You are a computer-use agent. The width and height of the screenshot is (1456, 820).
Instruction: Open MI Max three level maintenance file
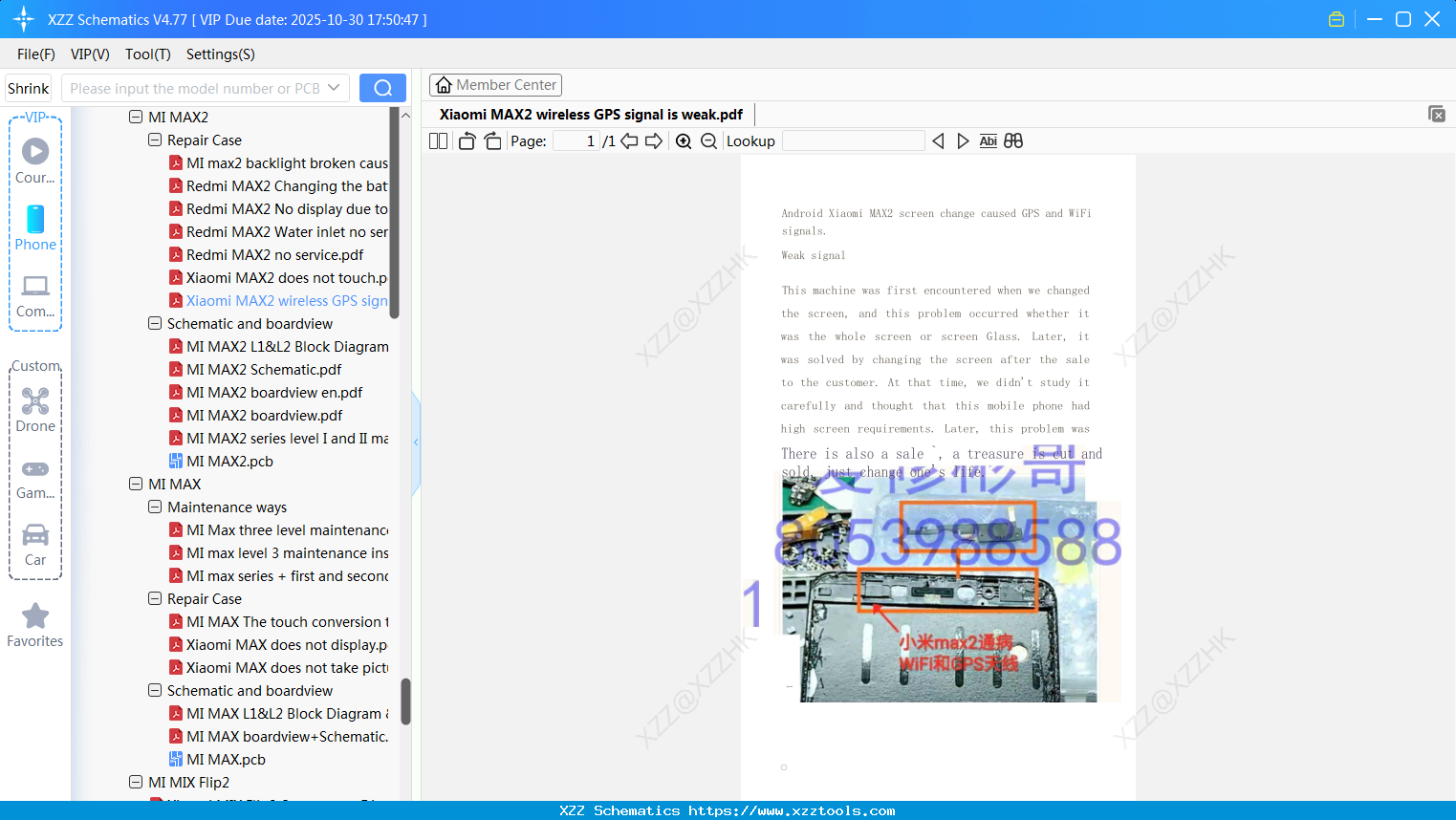click(x=279, y=530)
